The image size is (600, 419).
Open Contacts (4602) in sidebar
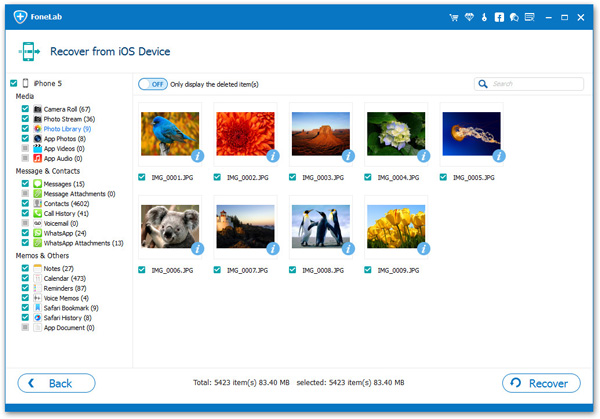66,204
